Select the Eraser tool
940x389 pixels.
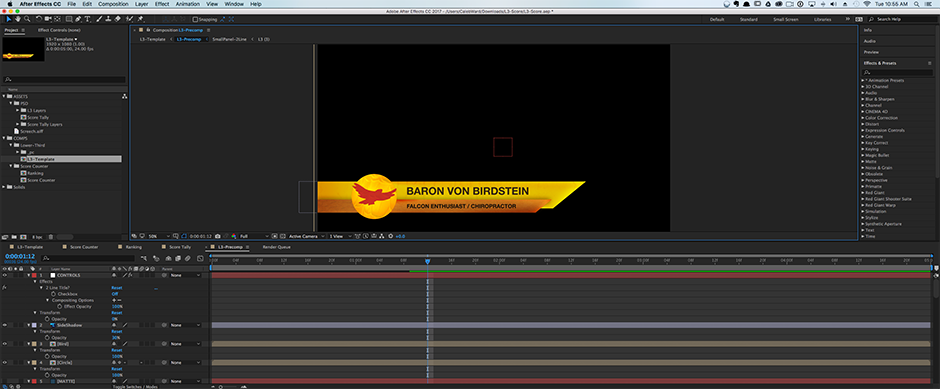pyautogui.click(x=118, y=19)
